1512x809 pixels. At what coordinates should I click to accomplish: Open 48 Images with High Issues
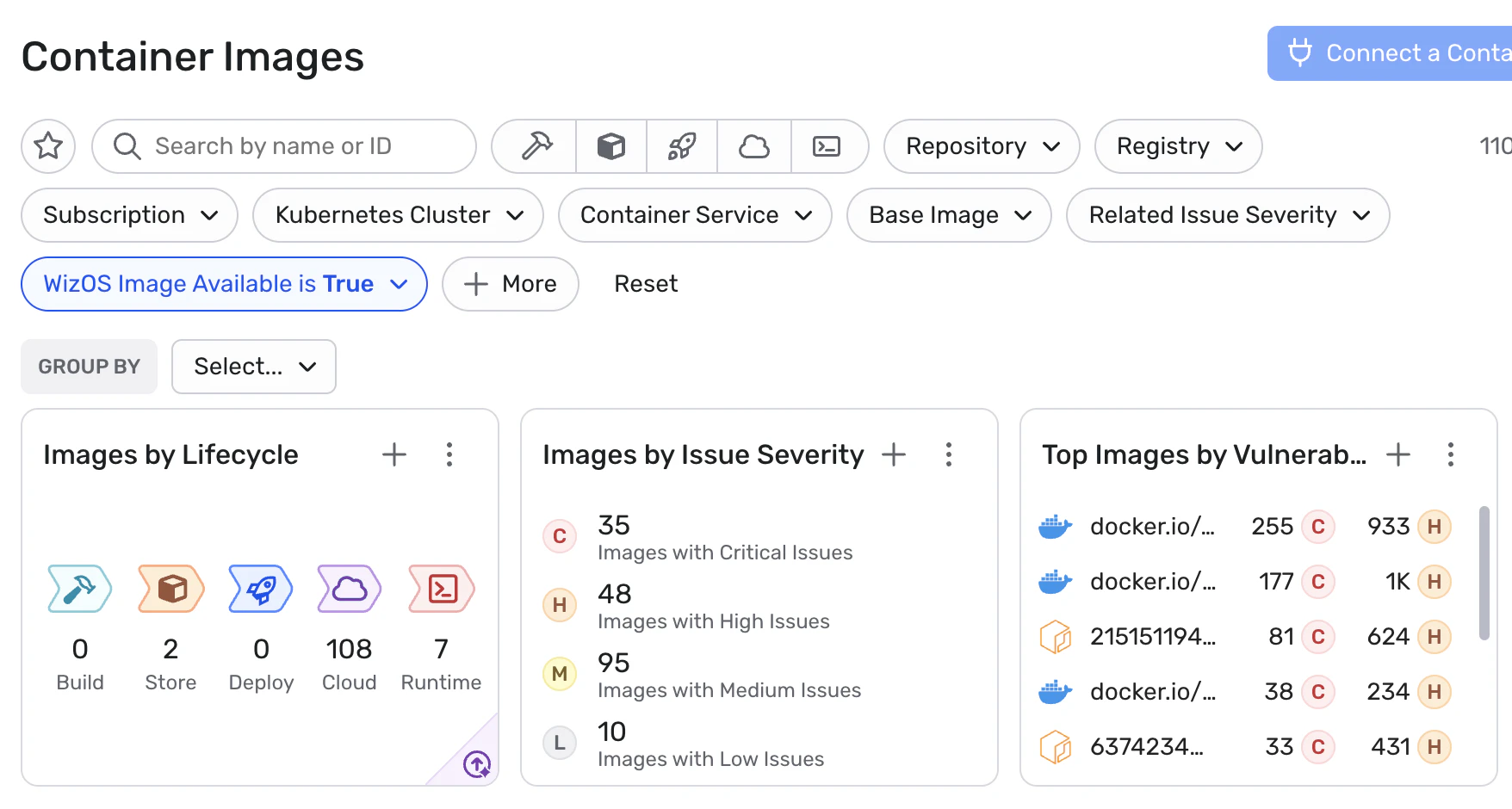(x=714, y=606)
